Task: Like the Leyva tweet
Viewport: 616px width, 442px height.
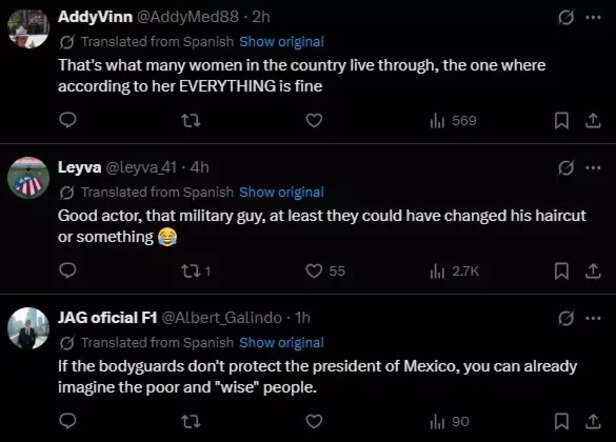Action: point(314,271)
